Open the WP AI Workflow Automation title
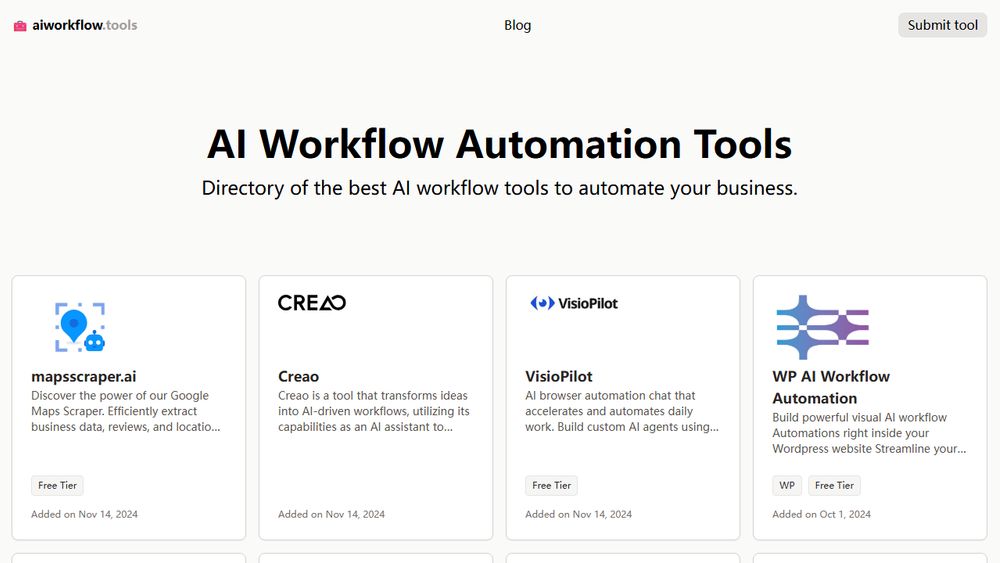The image size is (1000, 563). [x=830, y=387]
